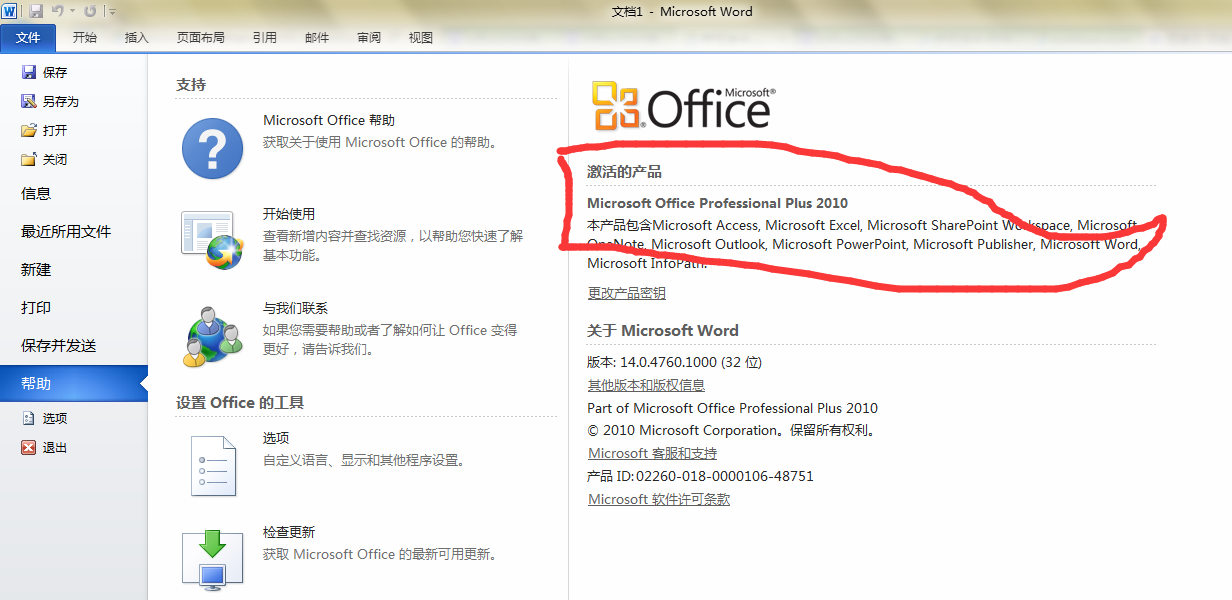Image resolution: width=1232 pixels, height=600 pixels.
Task: Click the 关于 Microsoft Word heading
Action: (x=663, y=330)
